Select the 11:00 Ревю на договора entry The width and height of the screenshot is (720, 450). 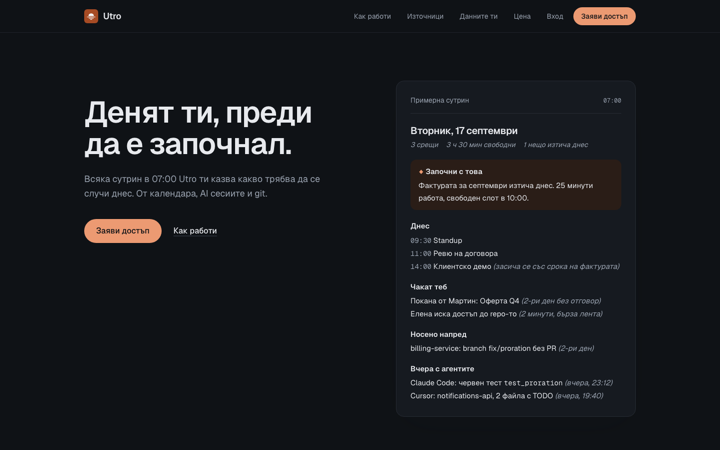click(454, 253)
